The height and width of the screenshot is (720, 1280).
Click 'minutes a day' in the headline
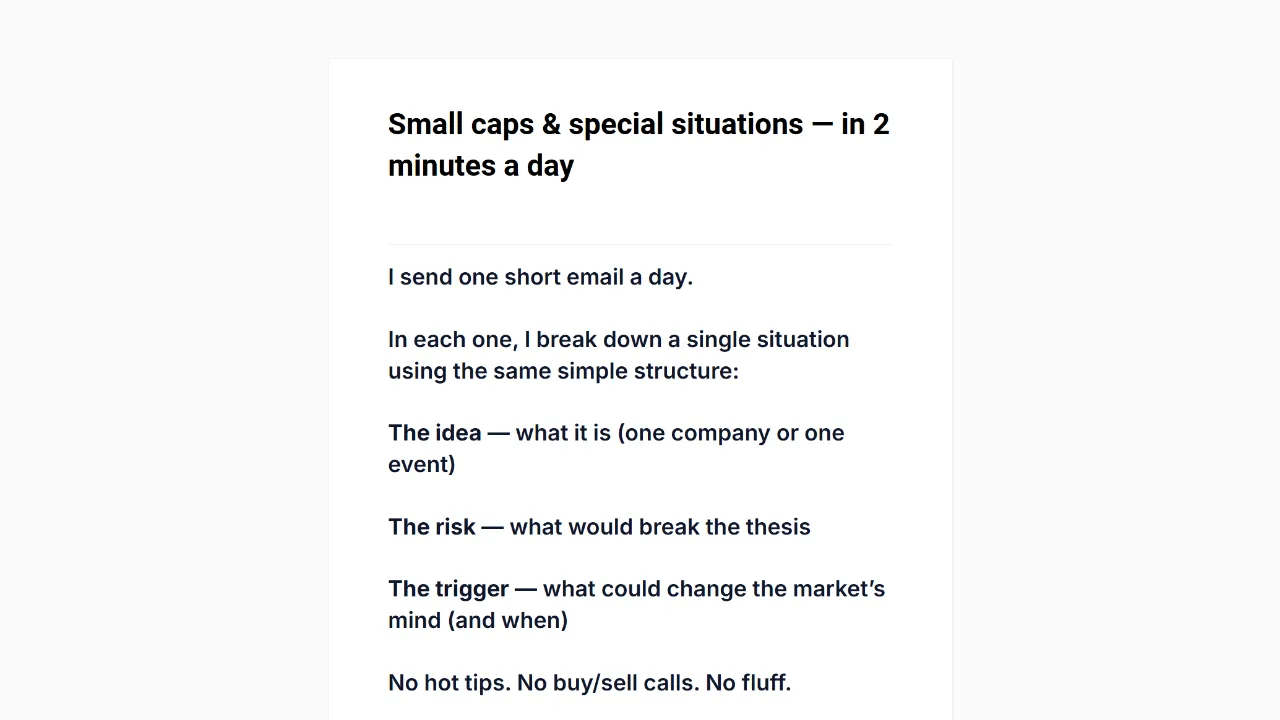481,166
